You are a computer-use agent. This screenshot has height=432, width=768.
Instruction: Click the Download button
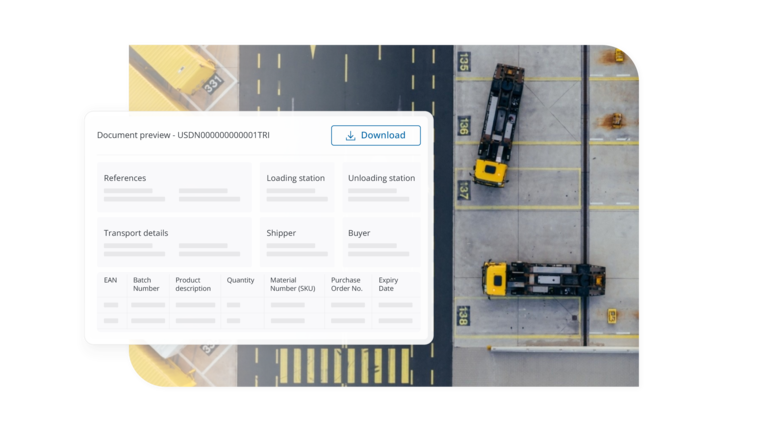(376, 135)
